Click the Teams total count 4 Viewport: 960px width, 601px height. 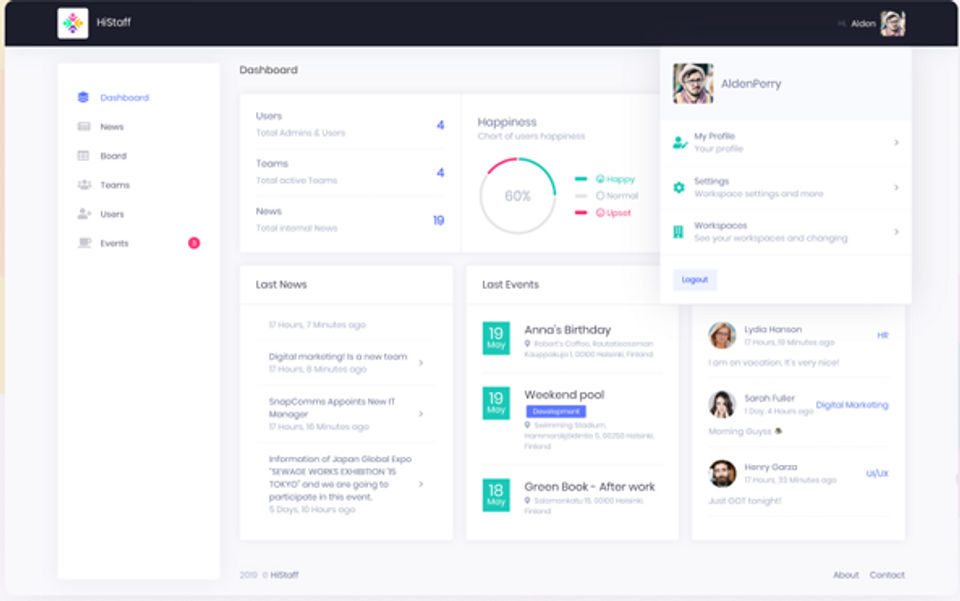click(440, 173)
